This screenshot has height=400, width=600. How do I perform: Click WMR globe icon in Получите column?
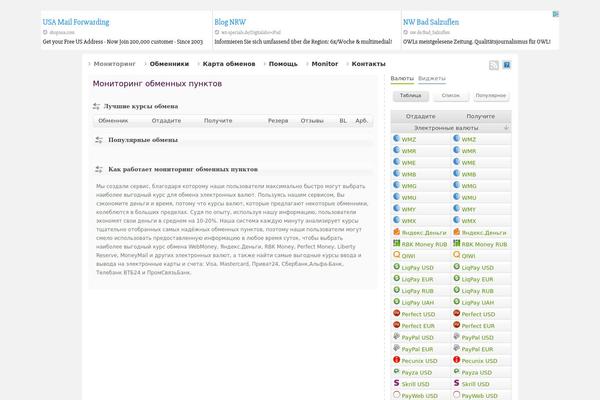coord(457,150)
